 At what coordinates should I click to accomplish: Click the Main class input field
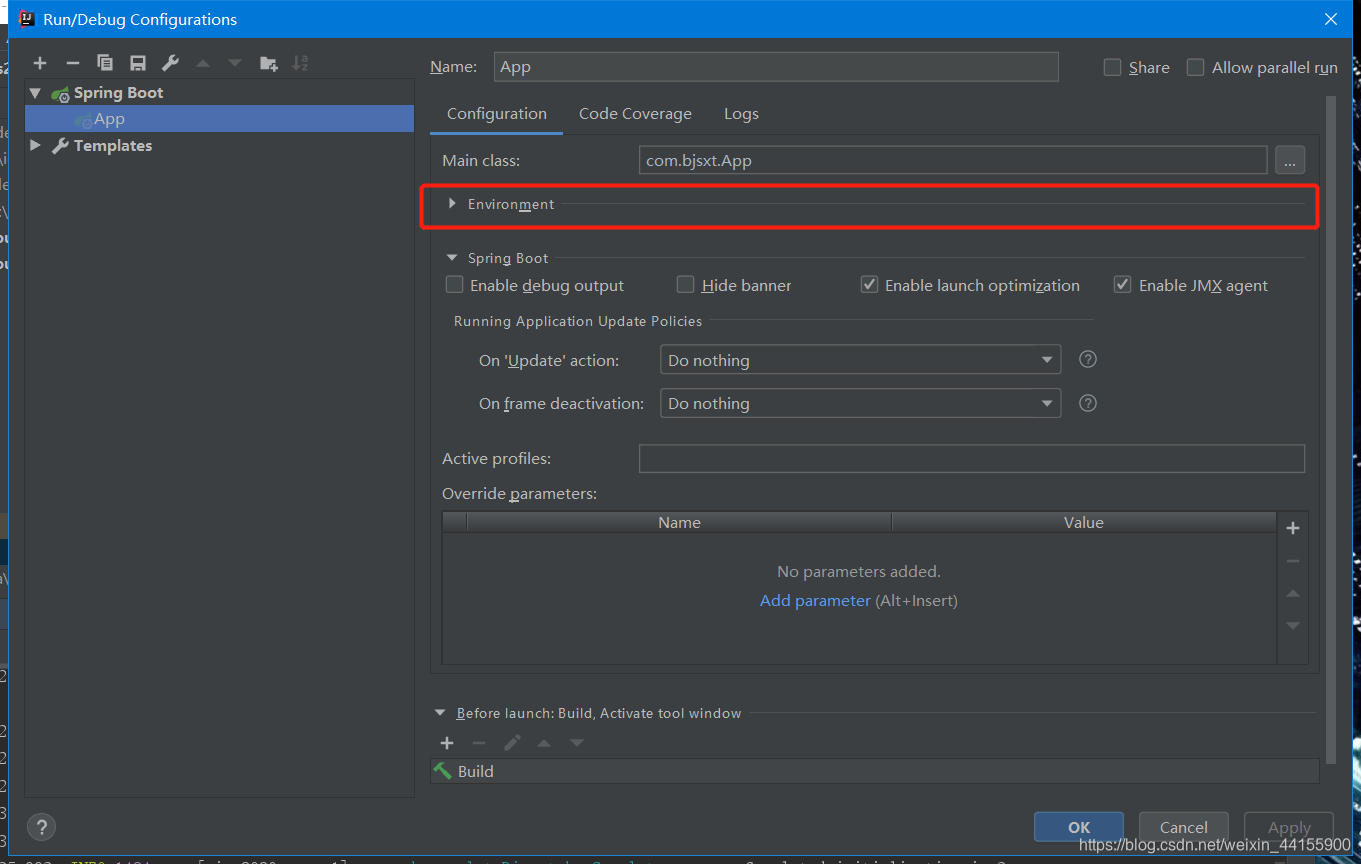tap(953, 160)
